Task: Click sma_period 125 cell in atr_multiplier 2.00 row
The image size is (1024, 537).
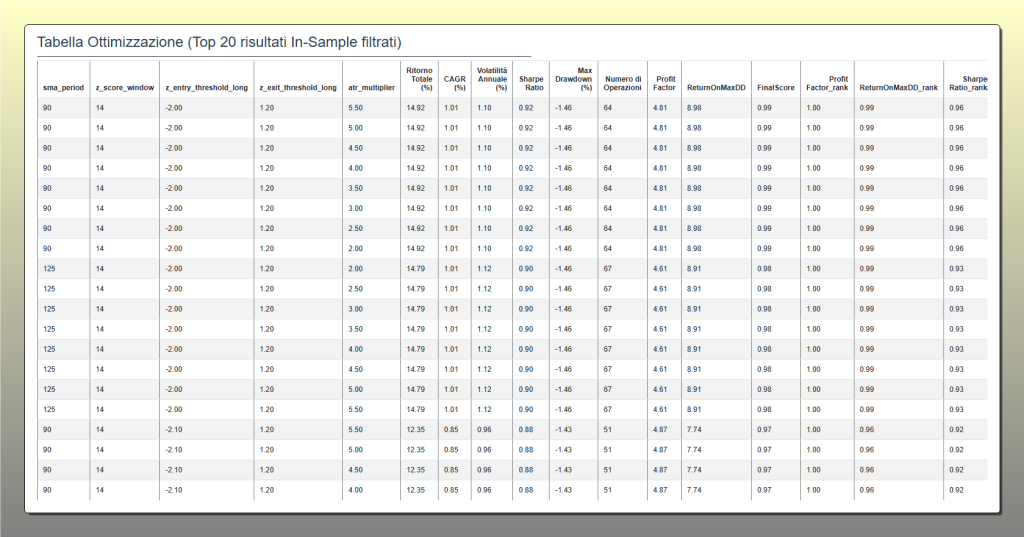Action: coord(49,269)
